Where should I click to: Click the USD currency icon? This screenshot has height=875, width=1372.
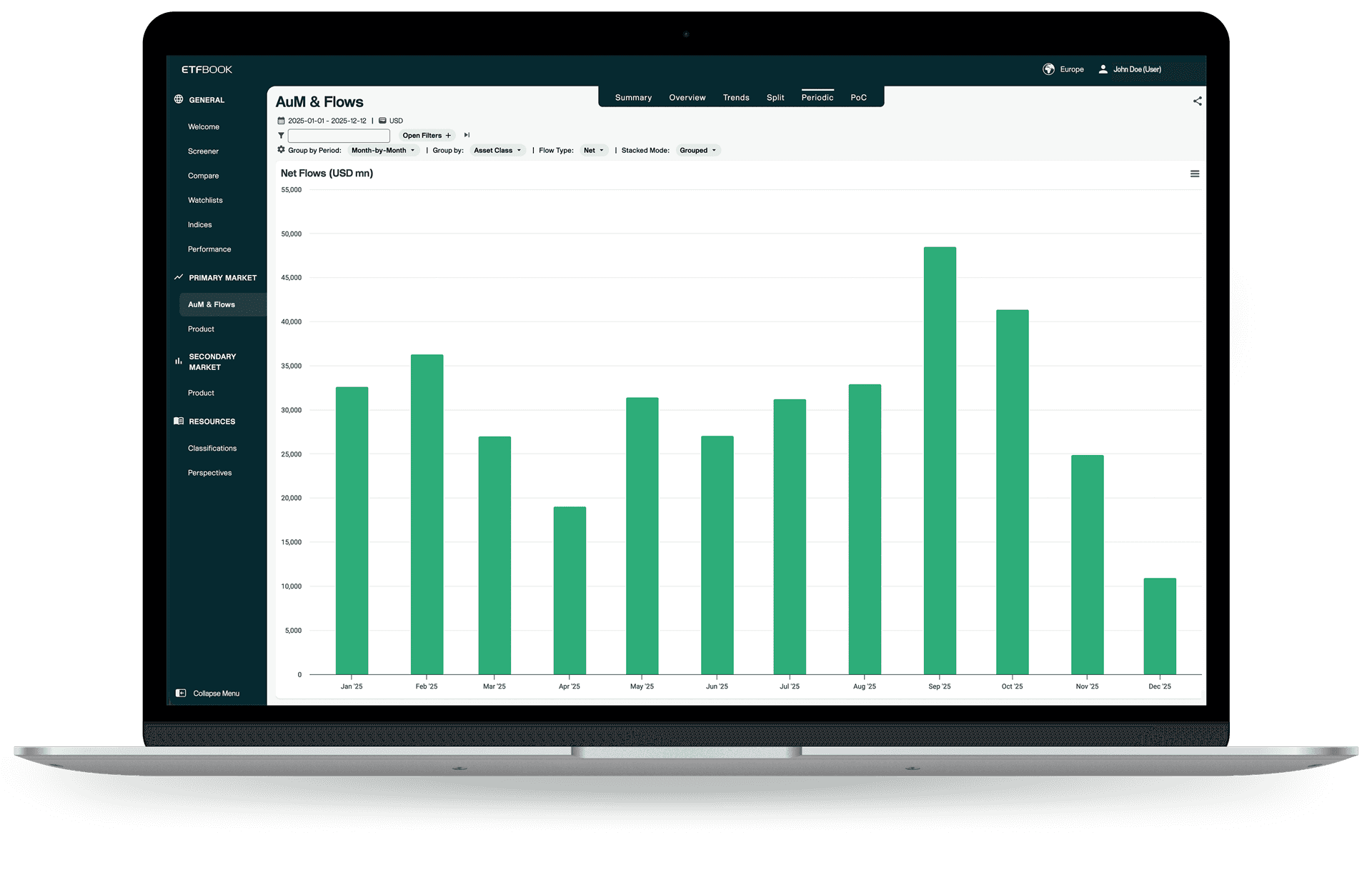(382, 121)
